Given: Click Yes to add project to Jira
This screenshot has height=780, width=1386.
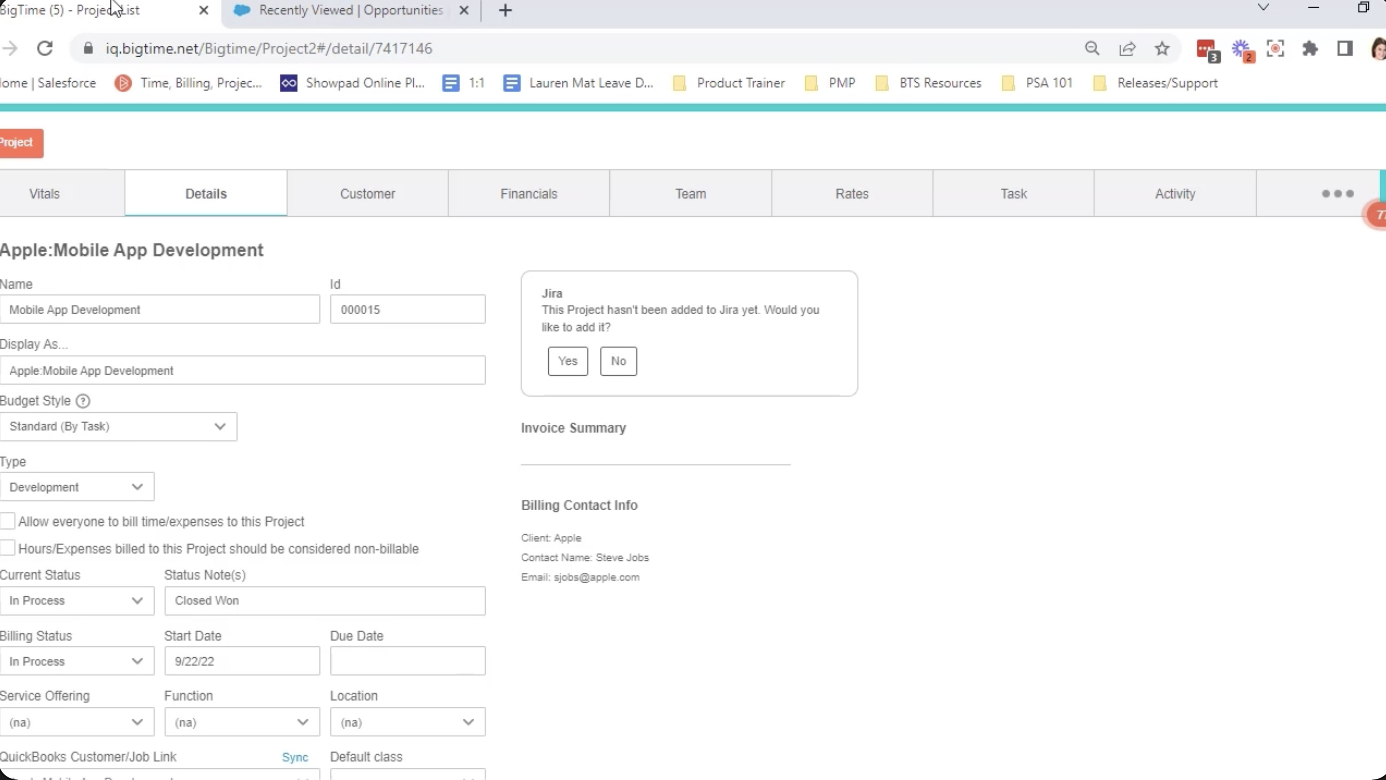Looking at the screenshot, I should pyautogui.click(x=568, y=361).
